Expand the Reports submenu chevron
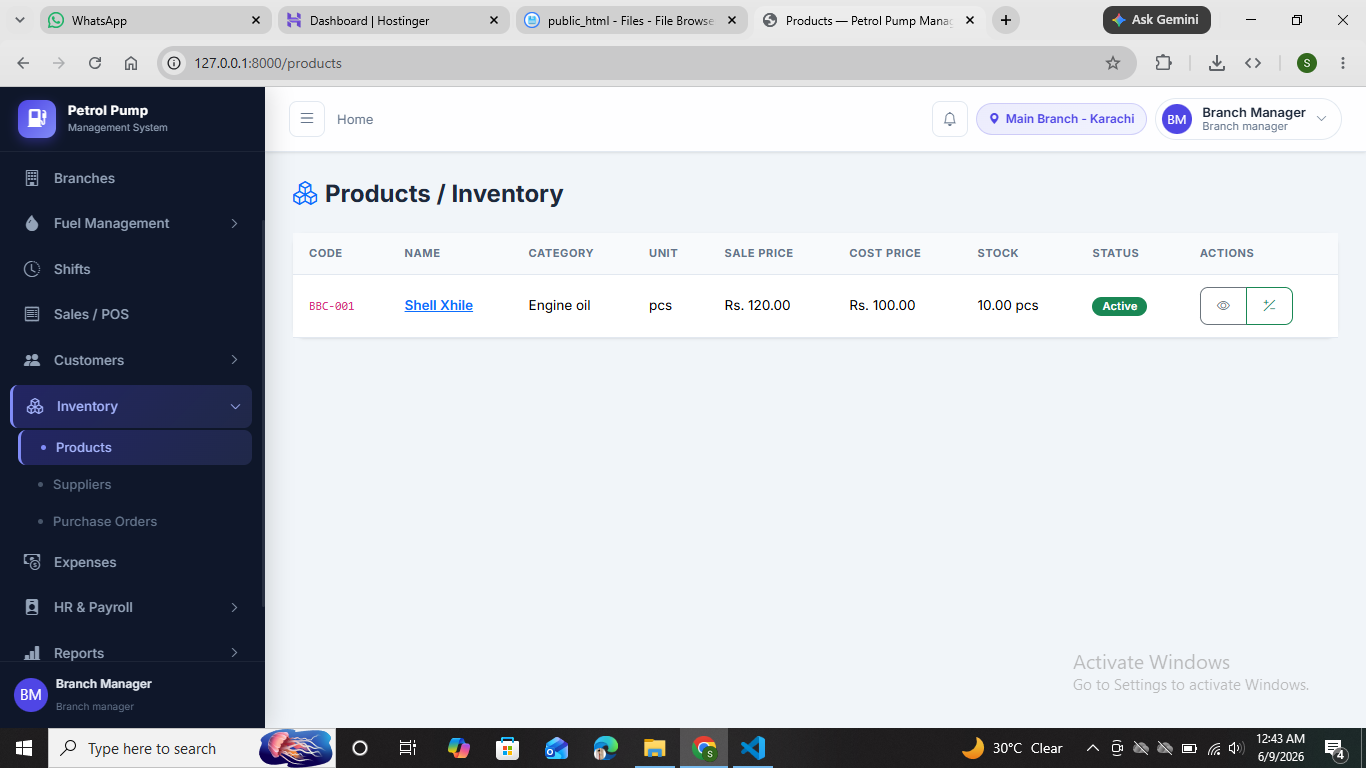Screen dimensions: 1366x768 pyautogui.click(x=235, y=653)
